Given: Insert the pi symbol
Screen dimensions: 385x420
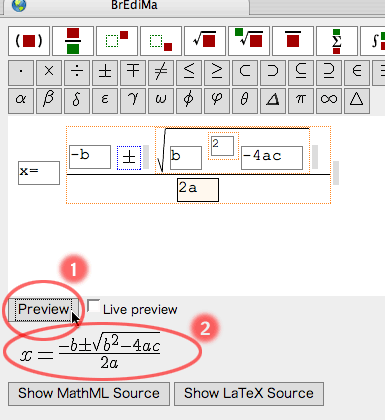Looking at the screenshot, I should click(x=301, y=101).
